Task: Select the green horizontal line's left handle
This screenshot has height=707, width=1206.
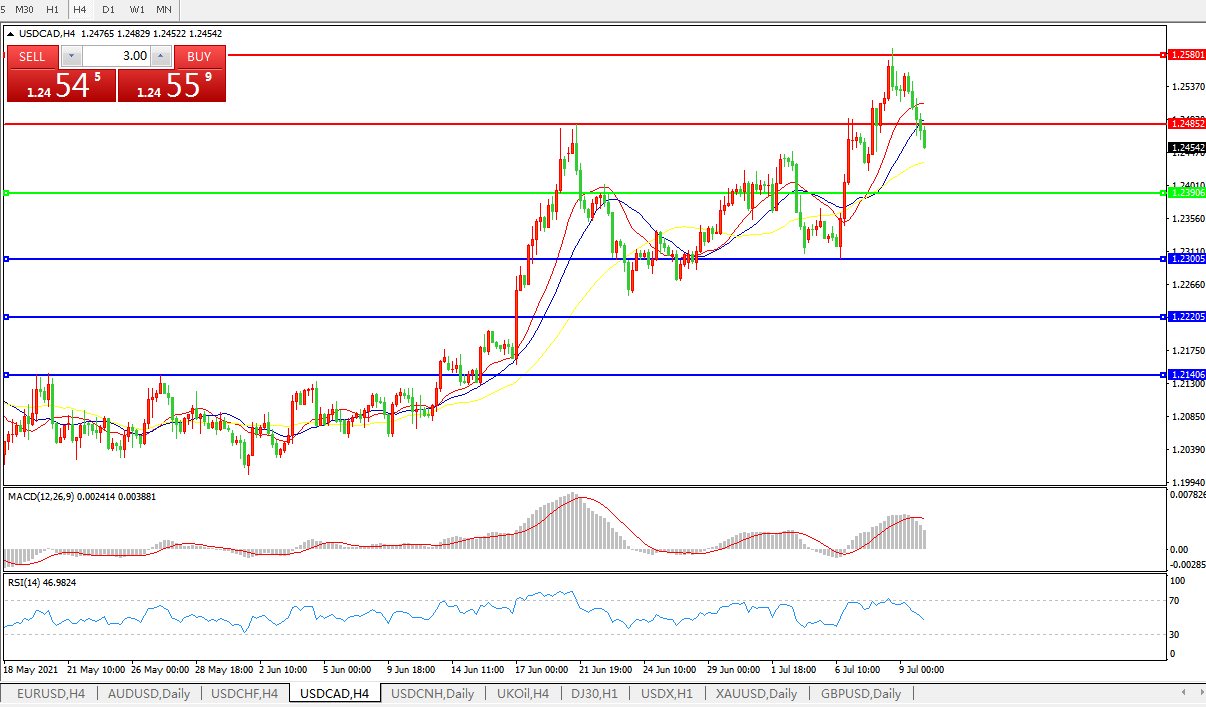Action: point(6,193)
